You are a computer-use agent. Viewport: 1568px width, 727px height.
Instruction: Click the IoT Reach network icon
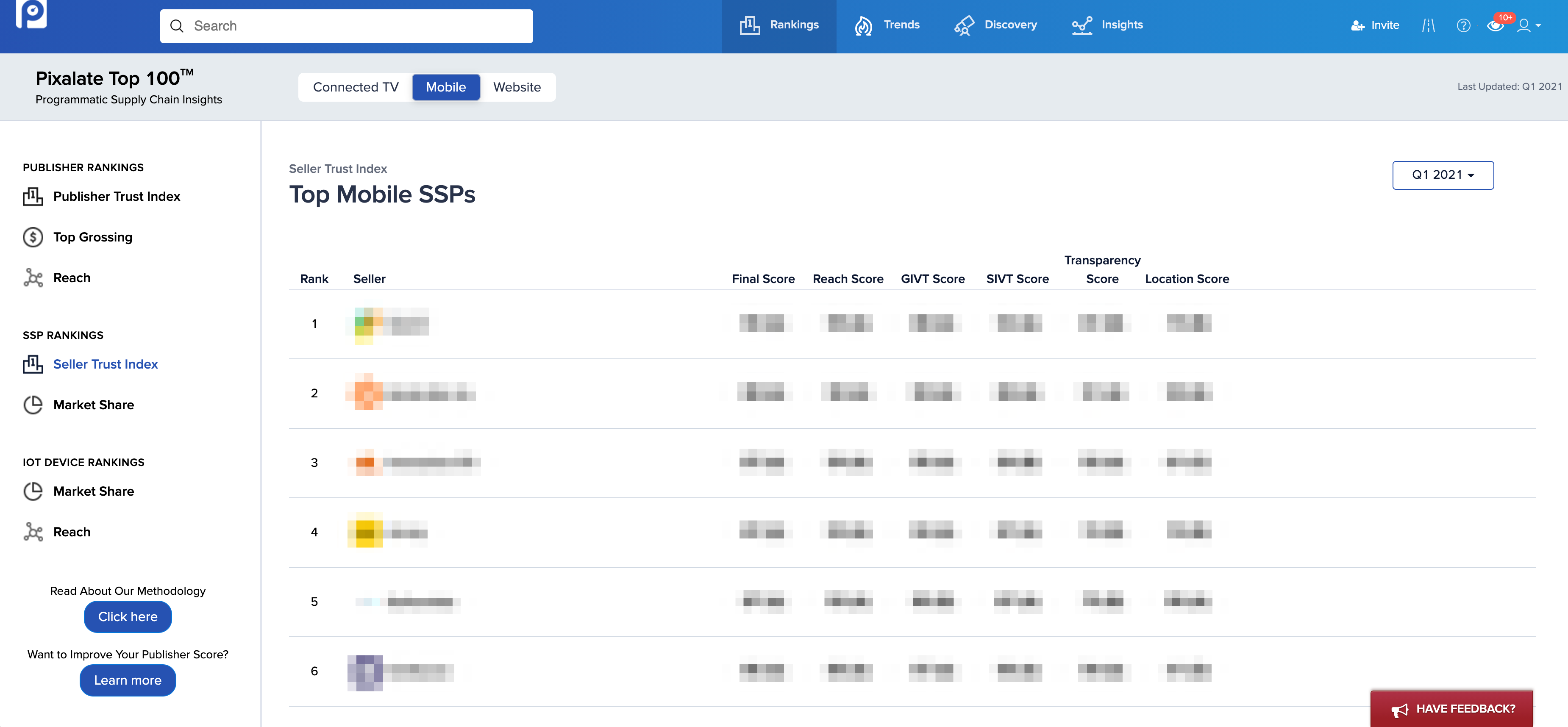[x=33, y=532]
